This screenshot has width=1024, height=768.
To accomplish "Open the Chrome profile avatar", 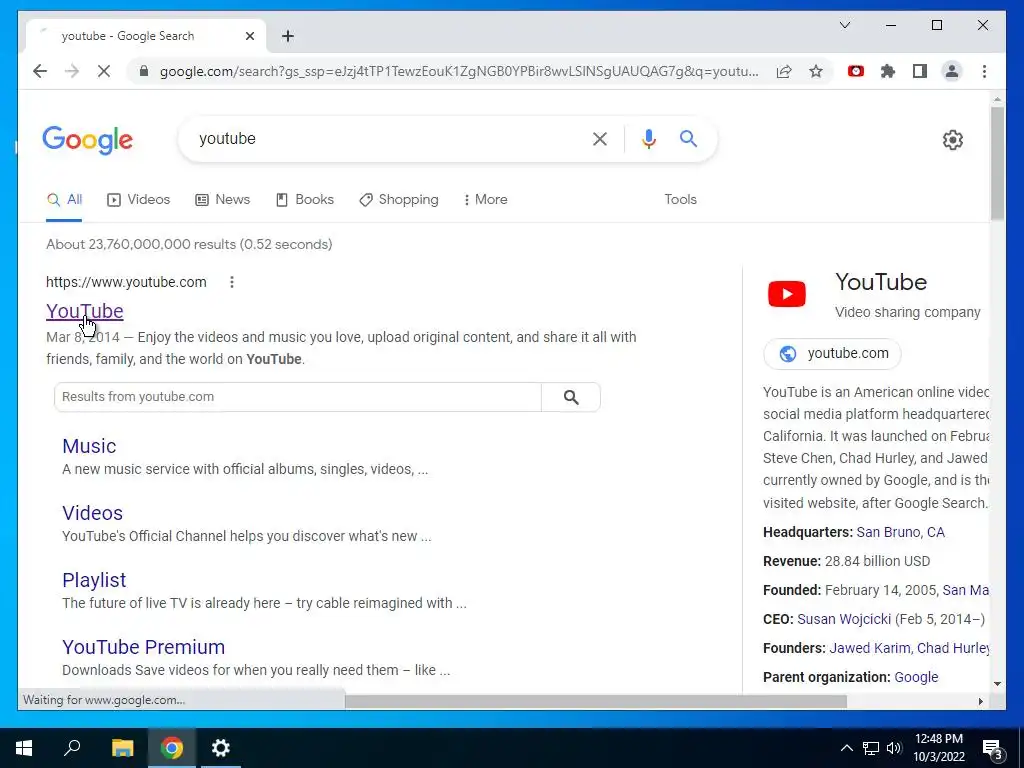I will pyautogui.click(x=952, y=71).
